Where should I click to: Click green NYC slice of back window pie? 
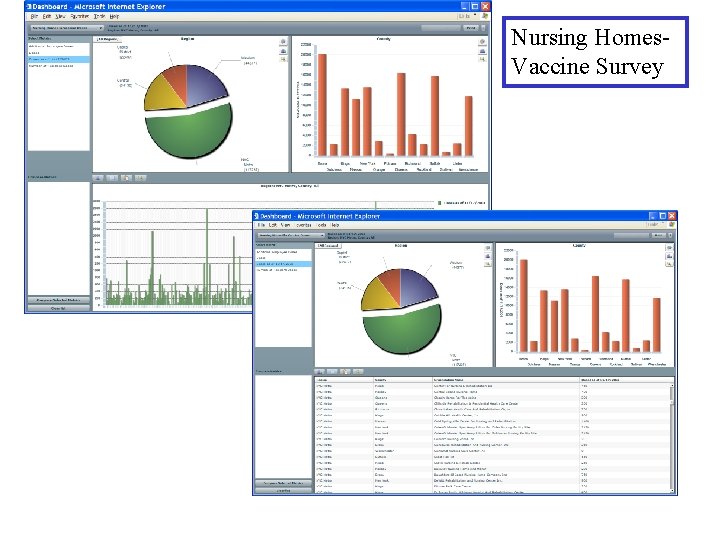click(x=191, y=131)
